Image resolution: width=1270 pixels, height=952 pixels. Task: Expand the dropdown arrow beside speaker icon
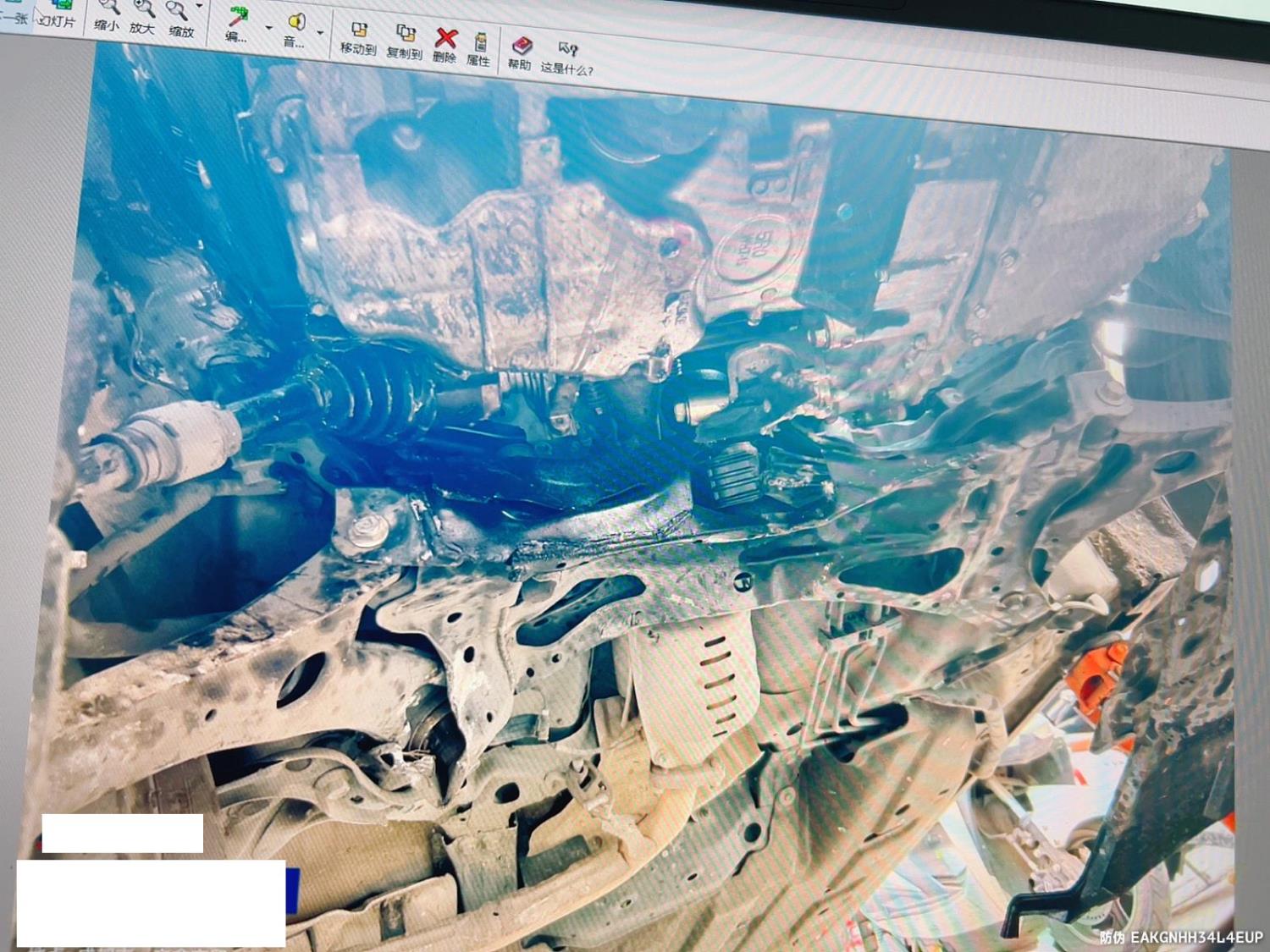click(x=320, y=34)
